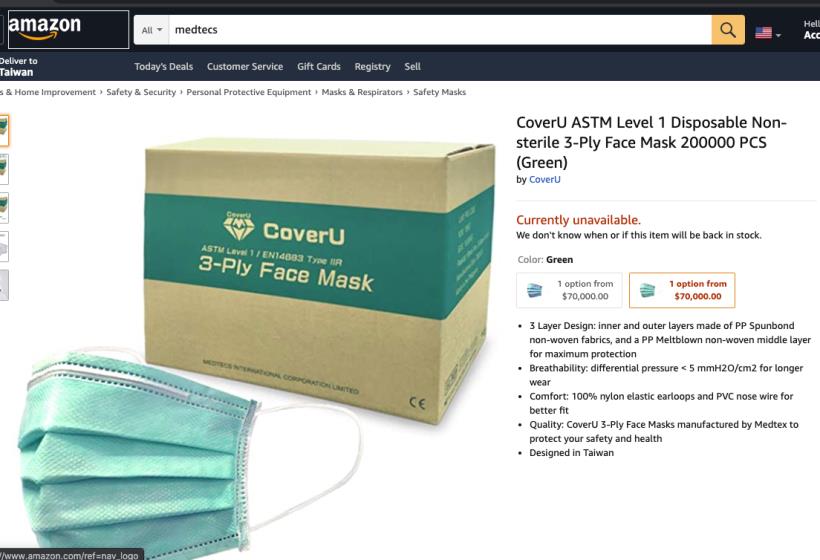Click Deliver to Taiwan location
Image resolution: width=820 pixels, height=560 pixels.
pyautogui.click(x=18, y=66)
